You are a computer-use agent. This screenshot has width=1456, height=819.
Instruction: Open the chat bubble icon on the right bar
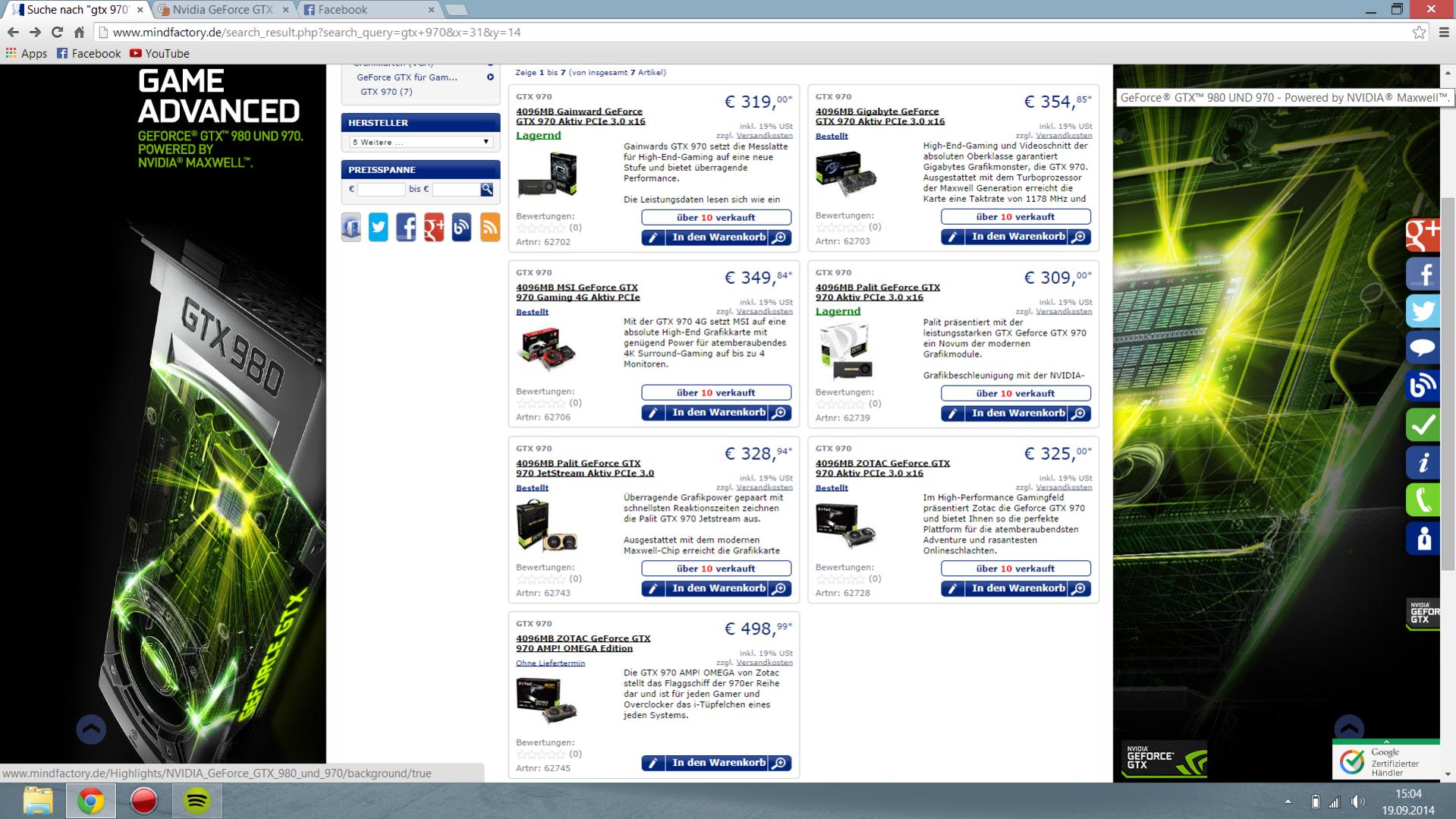tap(1423, 348)
